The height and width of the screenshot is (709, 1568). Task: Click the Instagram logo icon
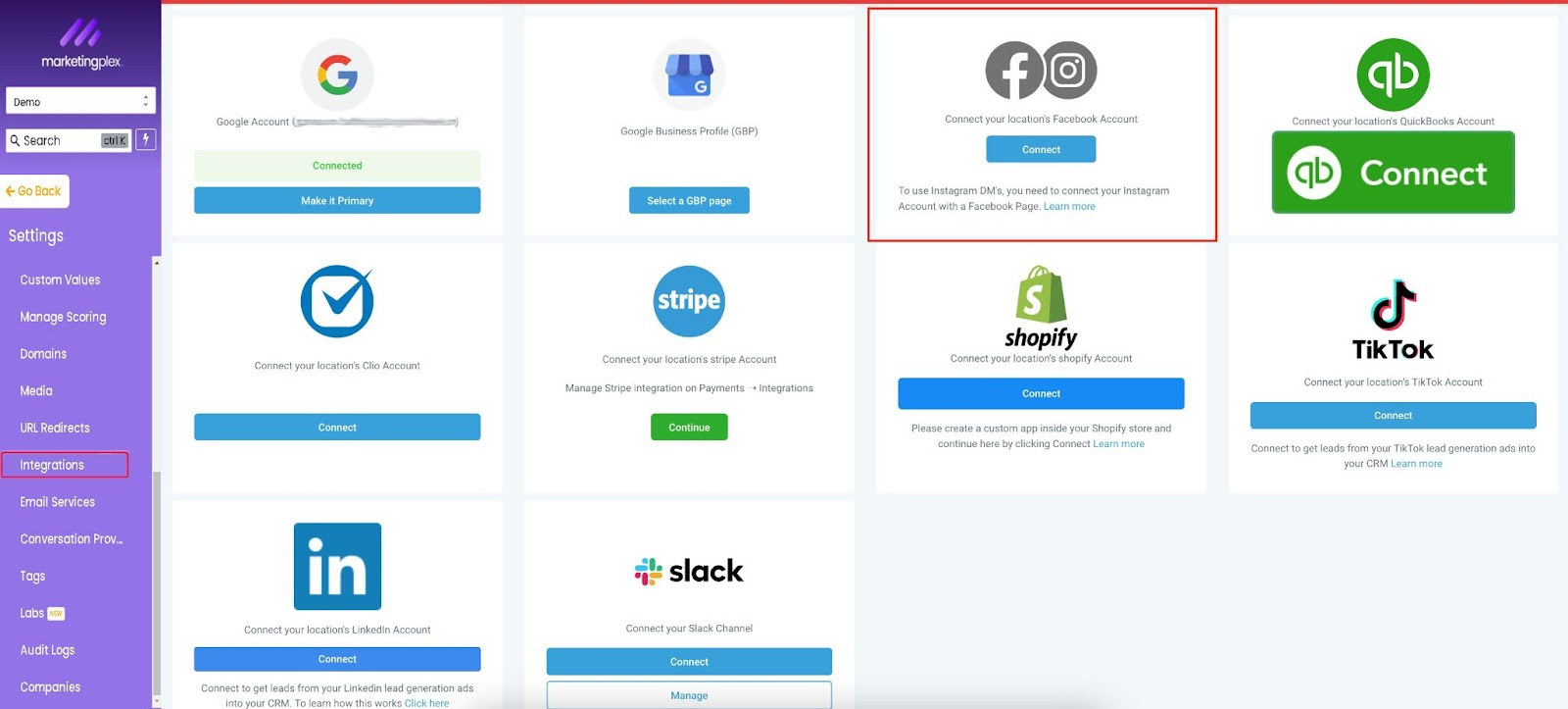coord(1068,71)
